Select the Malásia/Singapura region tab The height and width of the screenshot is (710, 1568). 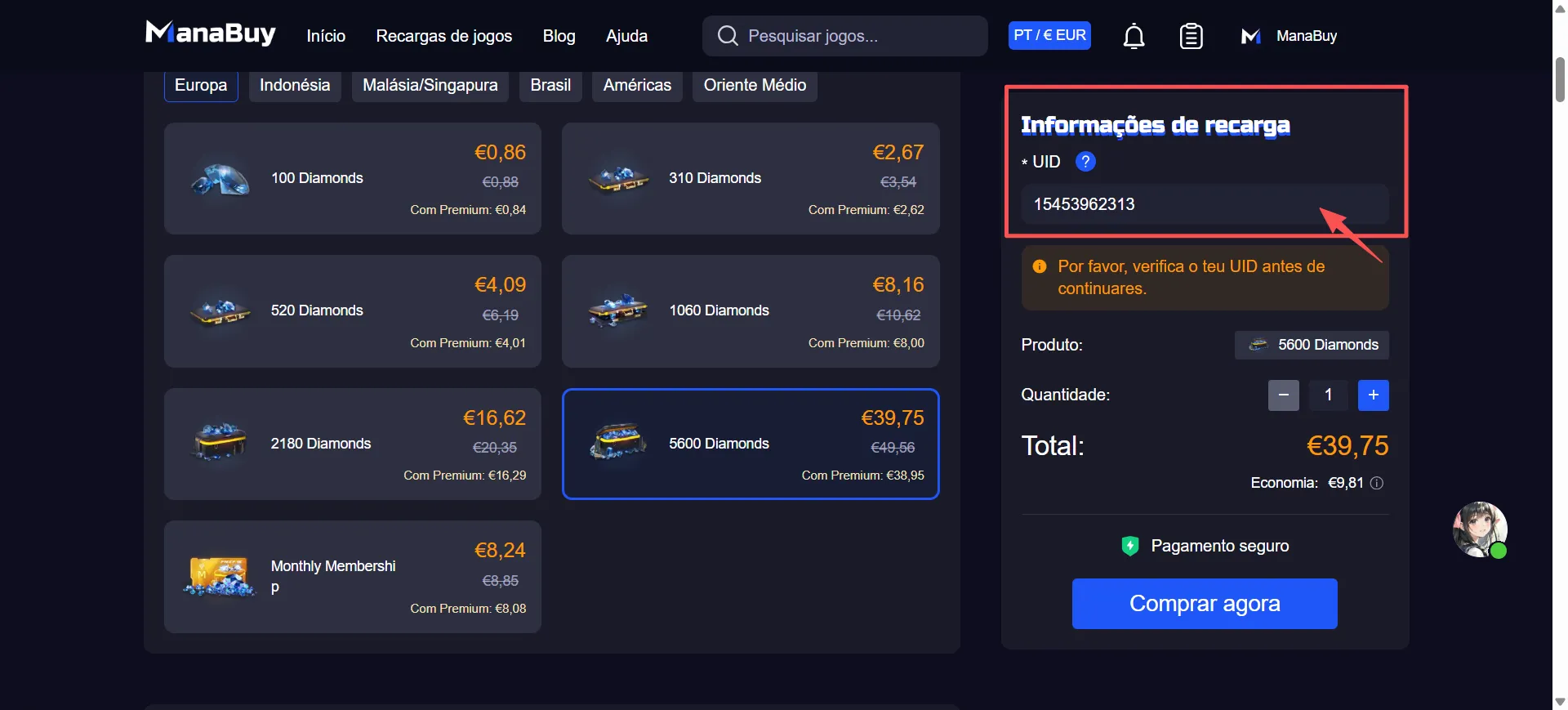(430, 86)
